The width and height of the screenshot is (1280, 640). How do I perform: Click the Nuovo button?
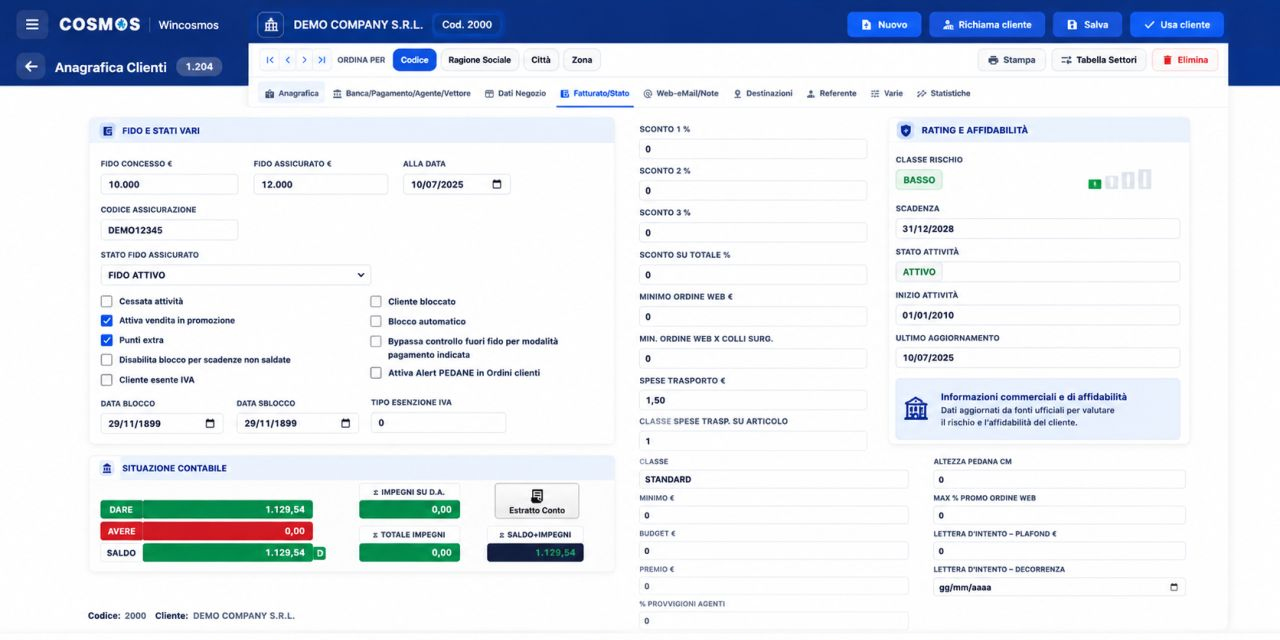884,24
